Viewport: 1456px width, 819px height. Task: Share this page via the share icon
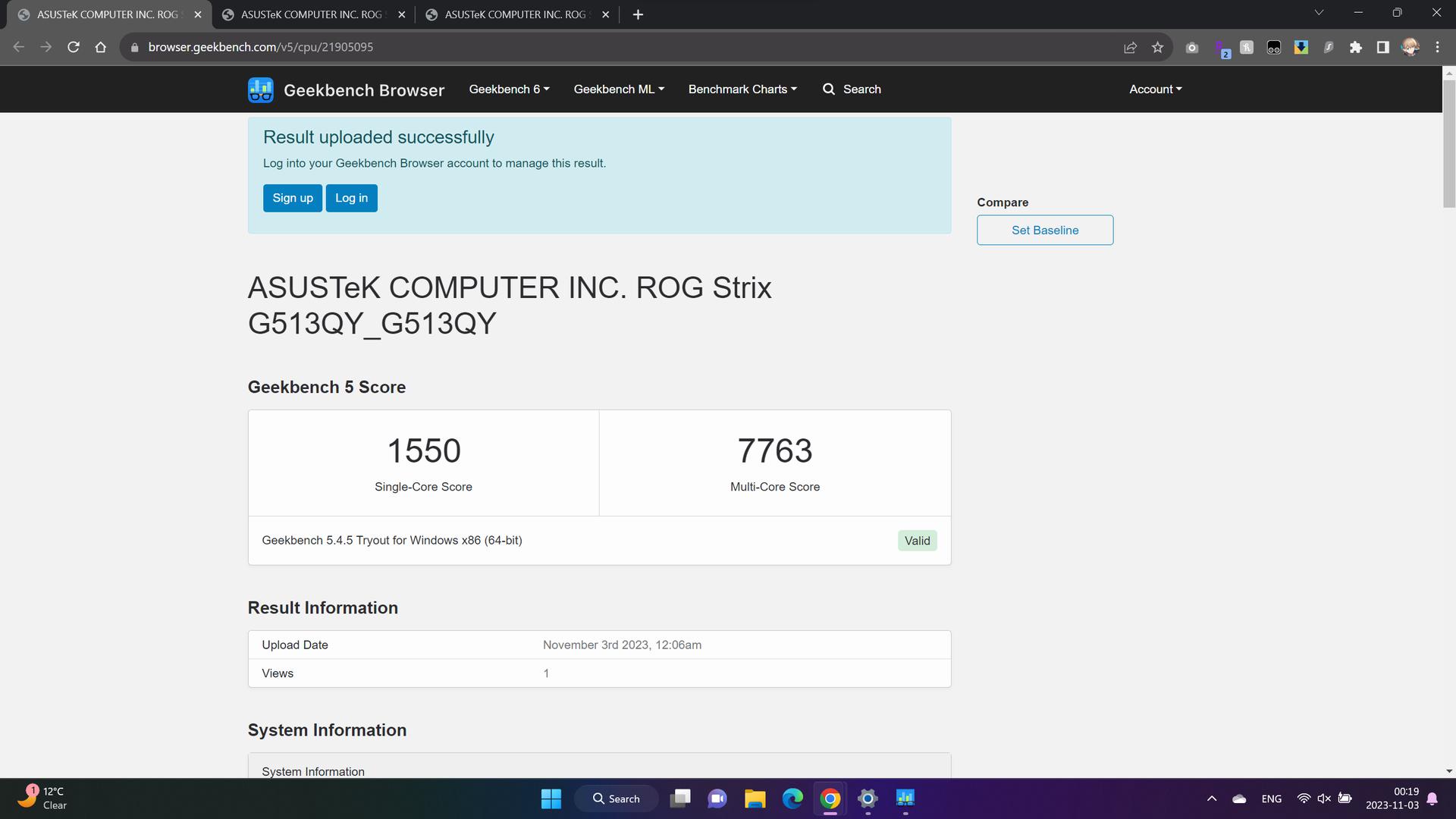coord(1130,47)
